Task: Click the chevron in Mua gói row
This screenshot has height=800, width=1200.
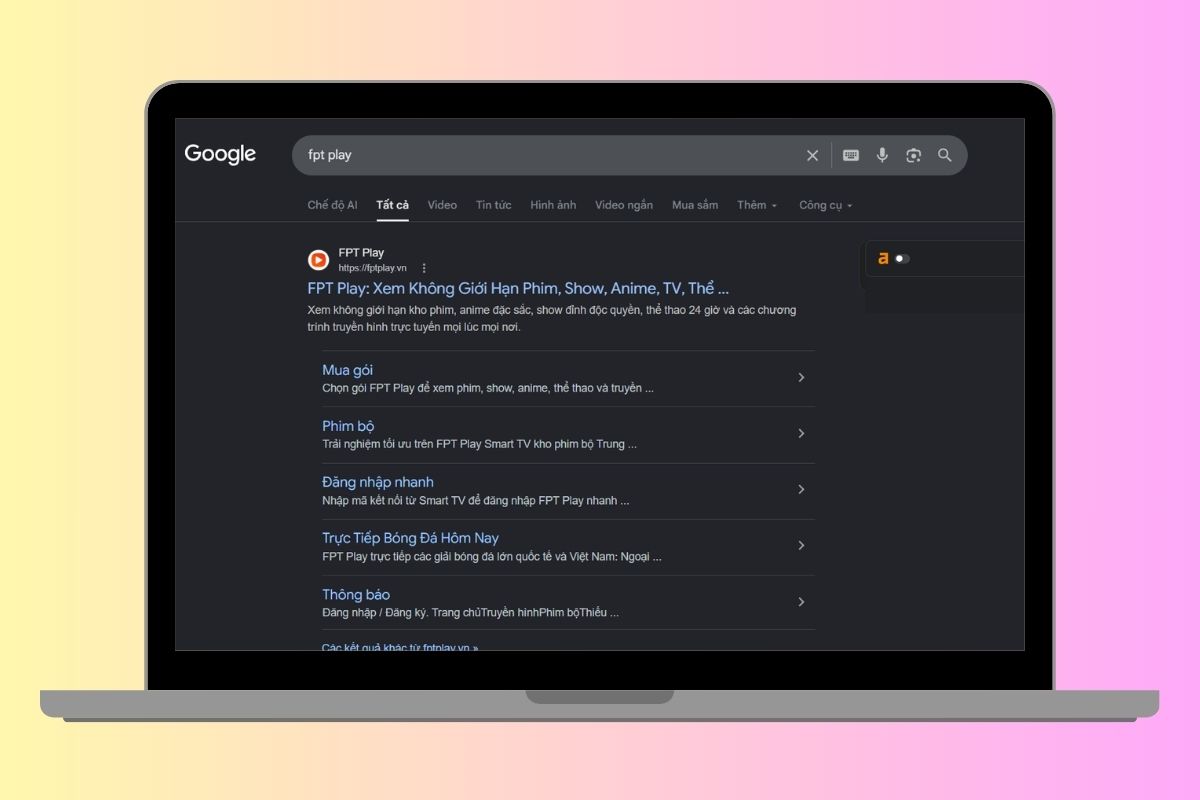Action: click(801, 377)
